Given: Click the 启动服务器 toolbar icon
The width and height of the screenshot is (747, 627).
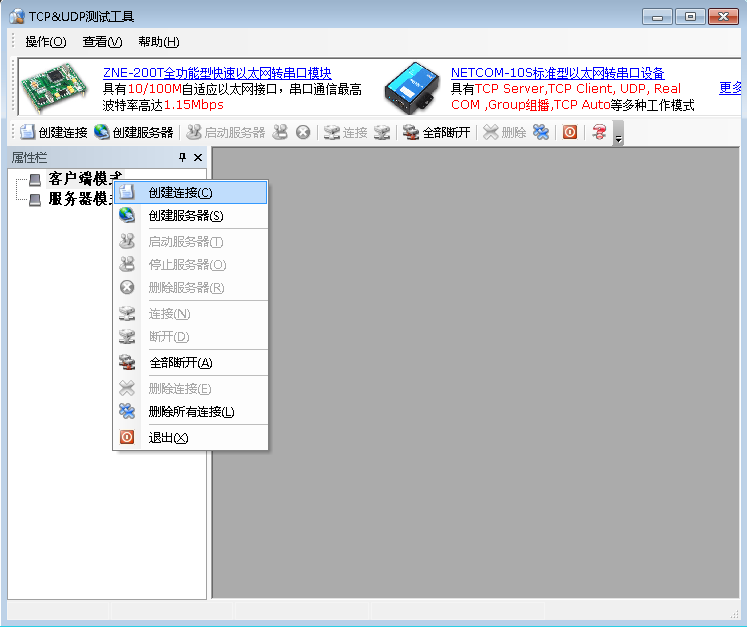Looking at the screenshot, I should (x=193, y=132).
